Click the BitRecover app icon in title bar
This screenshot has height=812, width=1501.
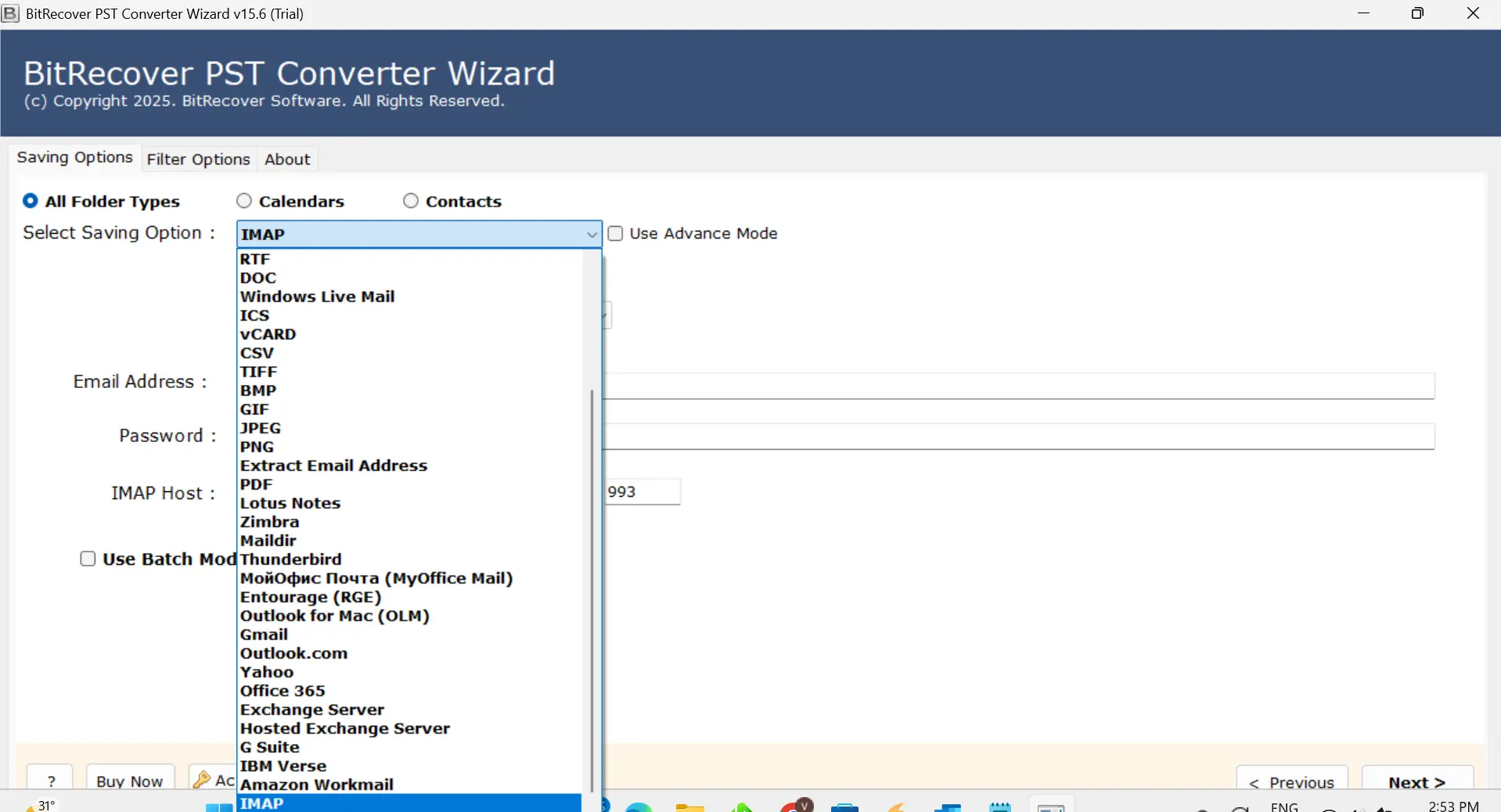(11, 13)
